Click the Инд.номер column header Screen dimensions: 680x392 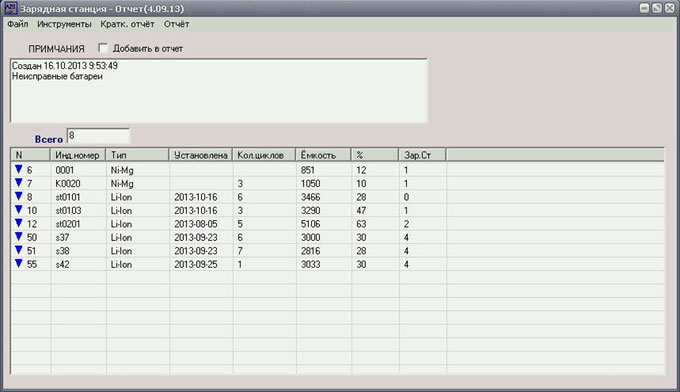pyautogui.click(x=78, y=155)
